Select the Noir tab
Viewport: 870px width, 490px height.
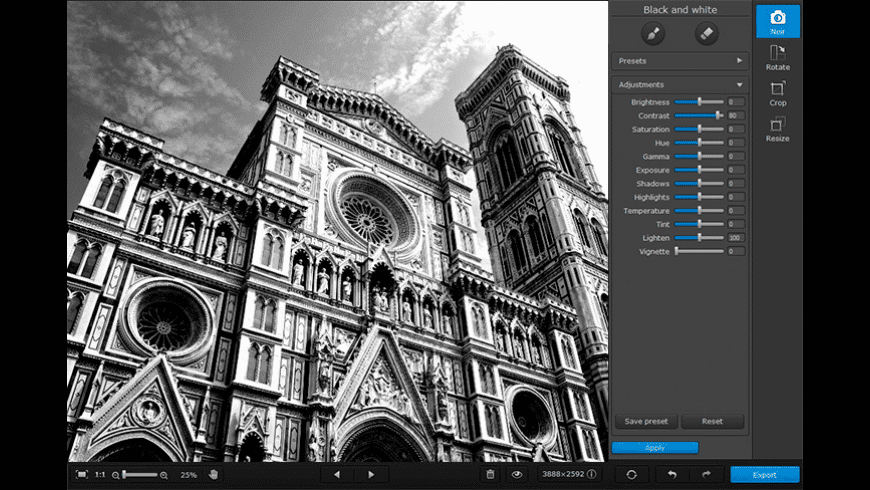(x=777, y=21)
